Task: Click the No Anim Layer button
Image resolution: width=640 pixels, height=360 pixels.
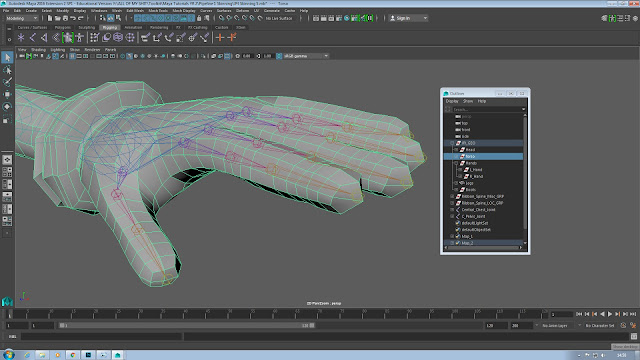Action: [557, 325]
